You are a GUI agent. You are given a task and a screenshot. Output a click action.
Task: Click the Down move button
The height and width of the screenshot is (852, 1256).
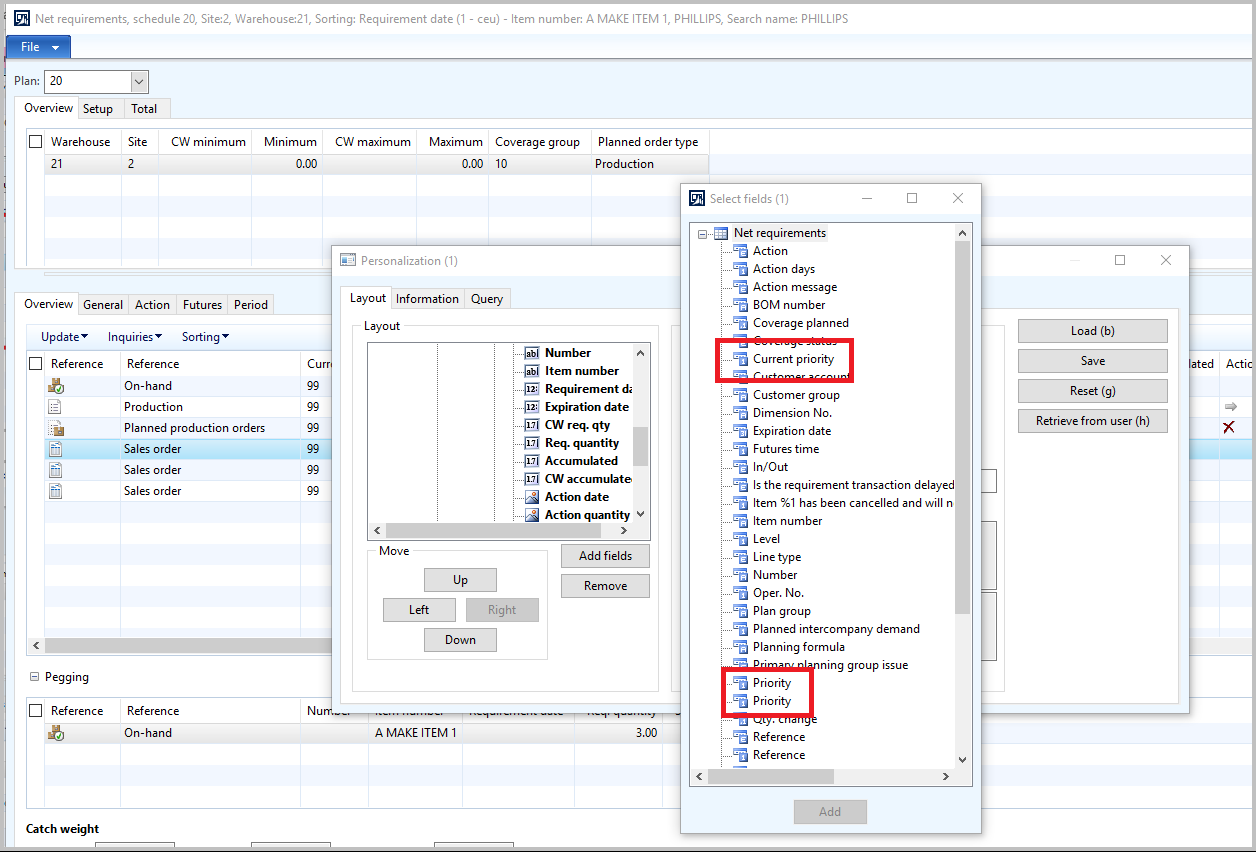460,640
